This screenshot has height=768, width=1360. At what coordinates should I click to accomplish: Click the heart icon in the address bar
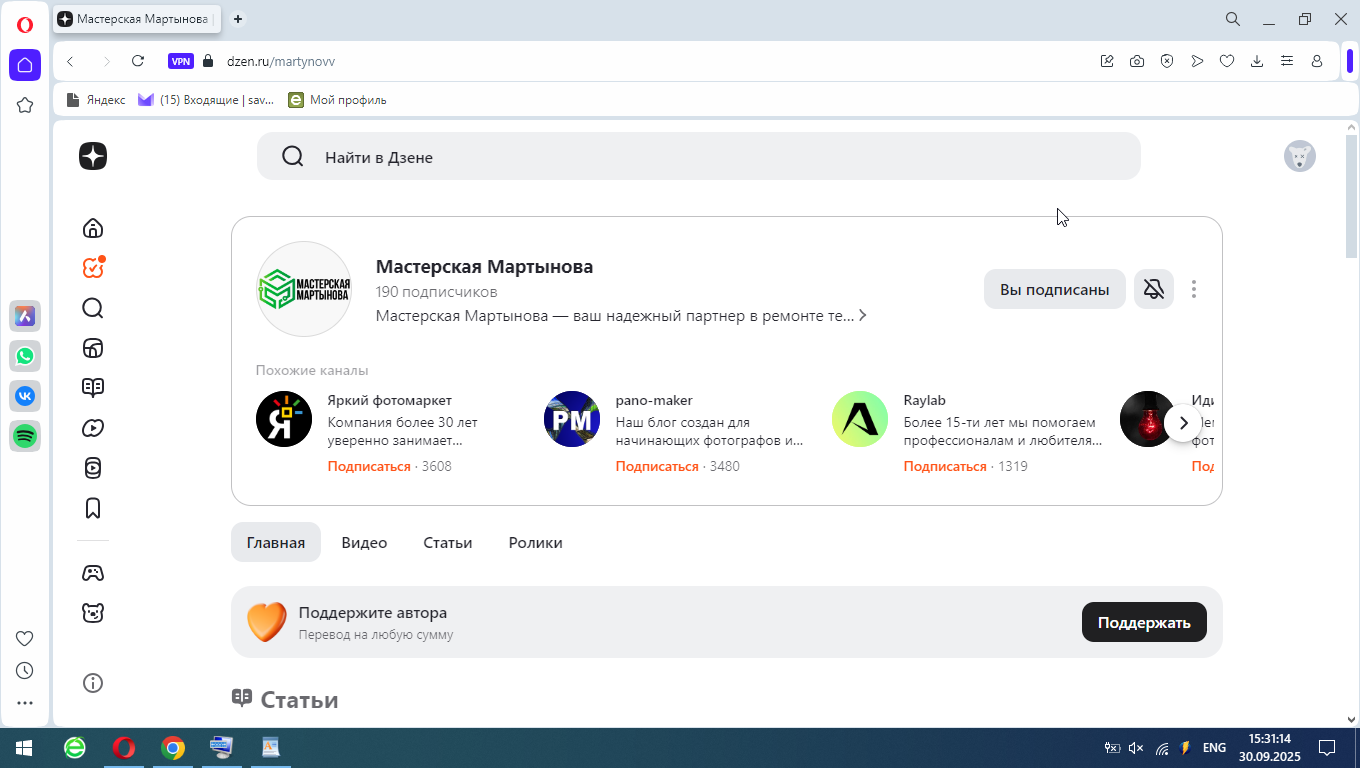(1227, 61)
